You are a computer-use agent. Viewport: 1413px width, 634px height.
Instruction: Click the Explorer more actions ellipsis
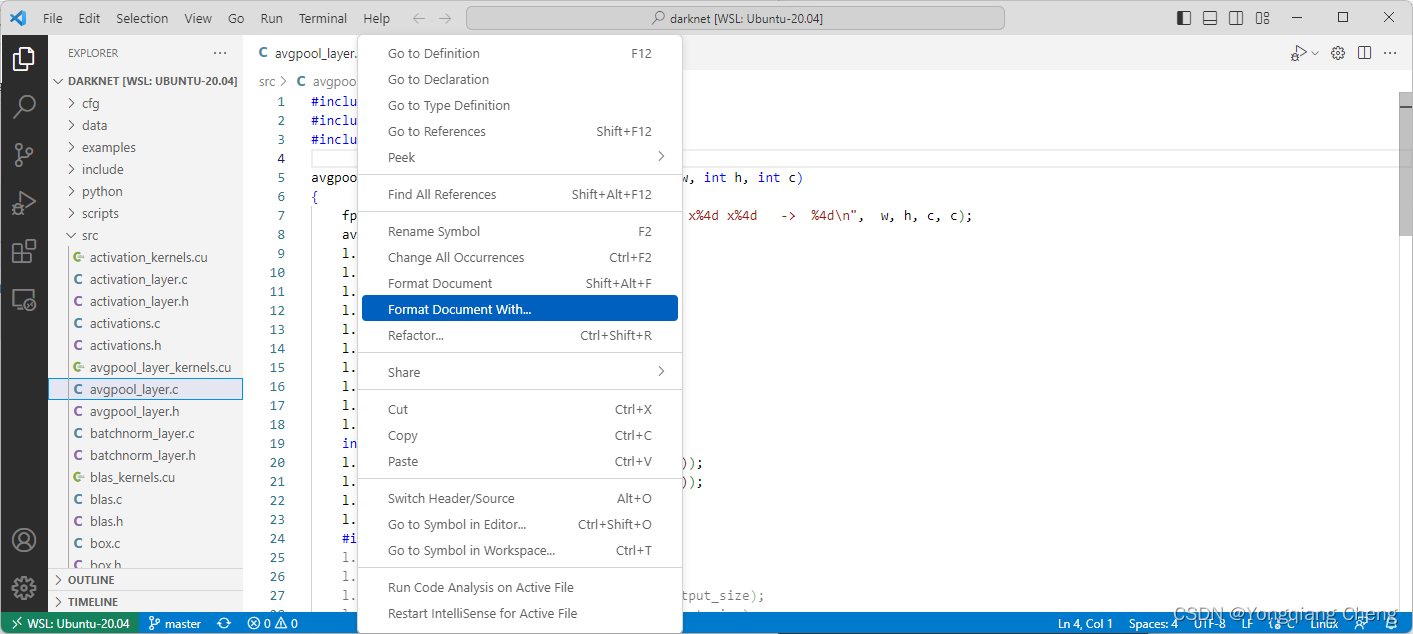coord(220,53)
